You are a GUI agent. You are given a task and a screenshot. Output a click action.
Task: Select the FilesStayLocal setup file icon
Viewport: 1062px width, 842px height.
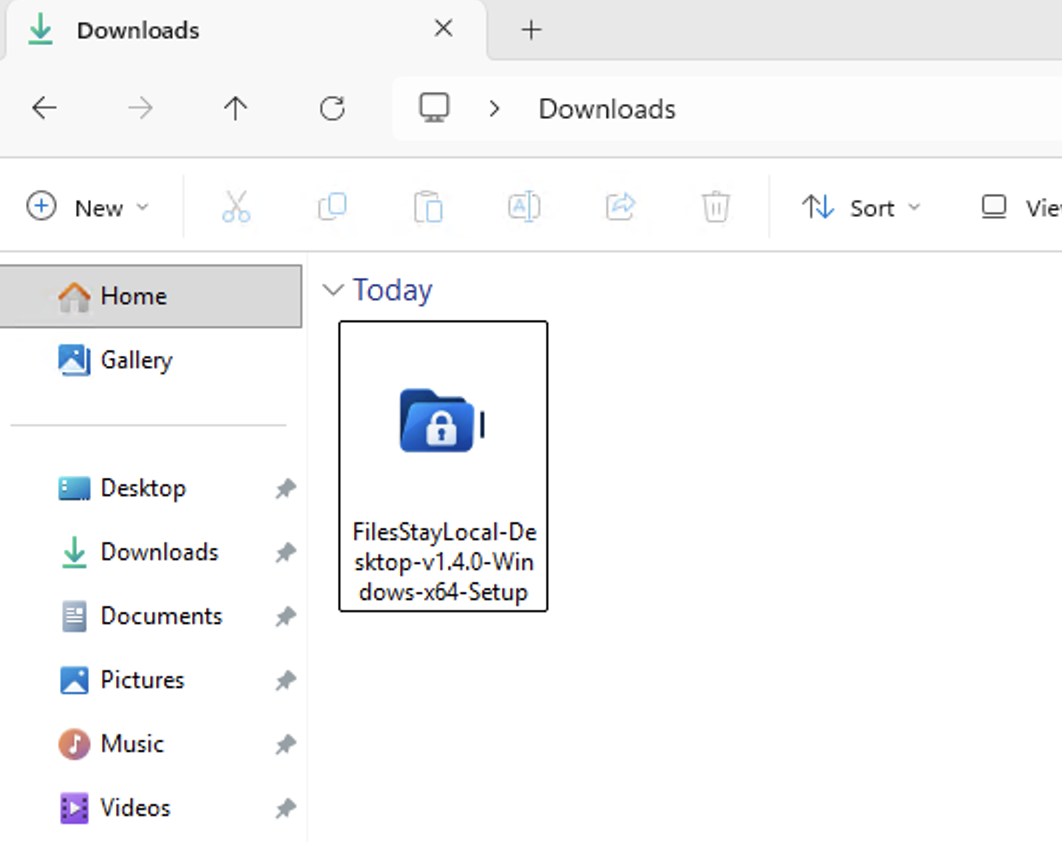(442, 421)
